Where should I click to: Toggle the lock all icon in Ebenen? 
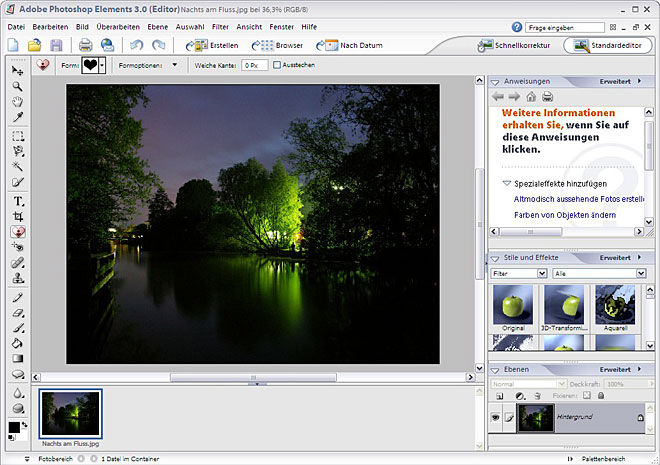601,396
